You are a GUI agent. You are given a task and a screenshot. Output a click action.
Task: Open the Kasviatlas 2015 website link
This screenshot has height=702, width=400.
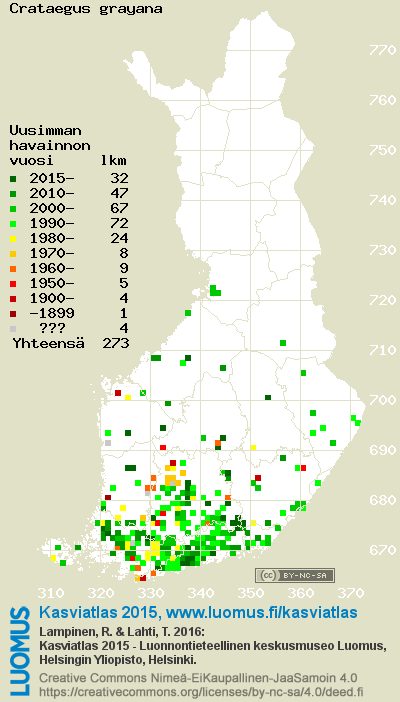[198, 612]
